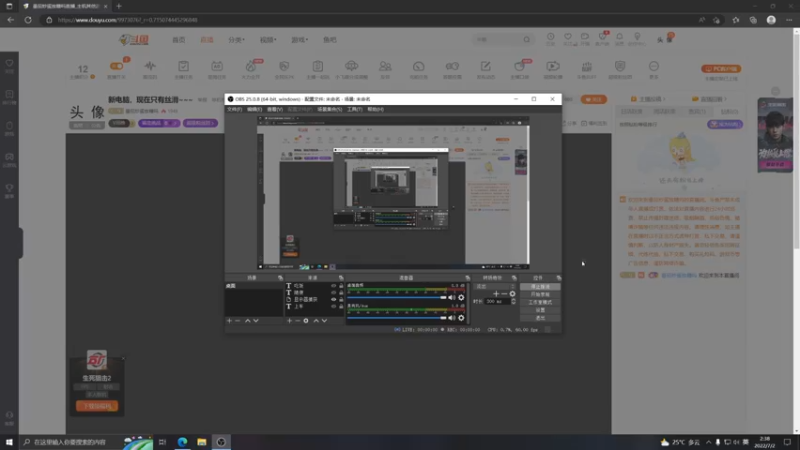Viewport: 800px width, 450px height.
Task: Mute the 麦克风/Aux microphone channel
Action: [452, 318]
